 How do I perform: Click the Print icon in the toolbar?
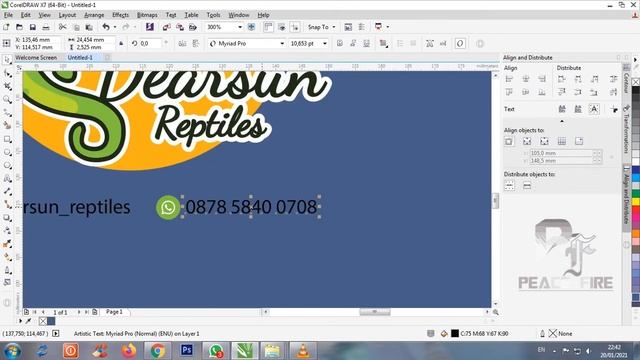click(x=46, y=27)
